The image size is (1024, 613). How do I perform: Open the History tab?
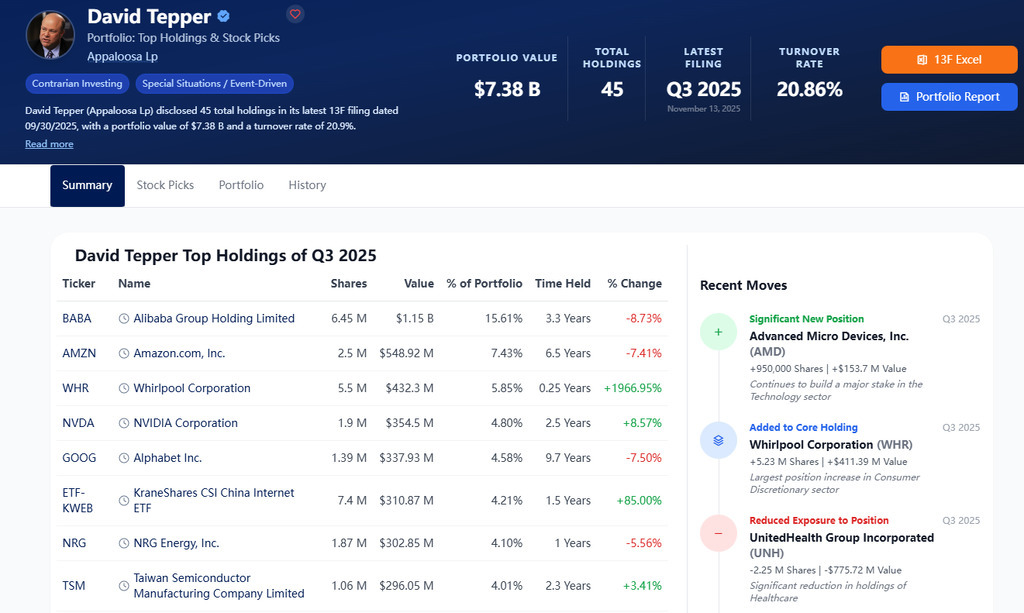click(307, 186)
